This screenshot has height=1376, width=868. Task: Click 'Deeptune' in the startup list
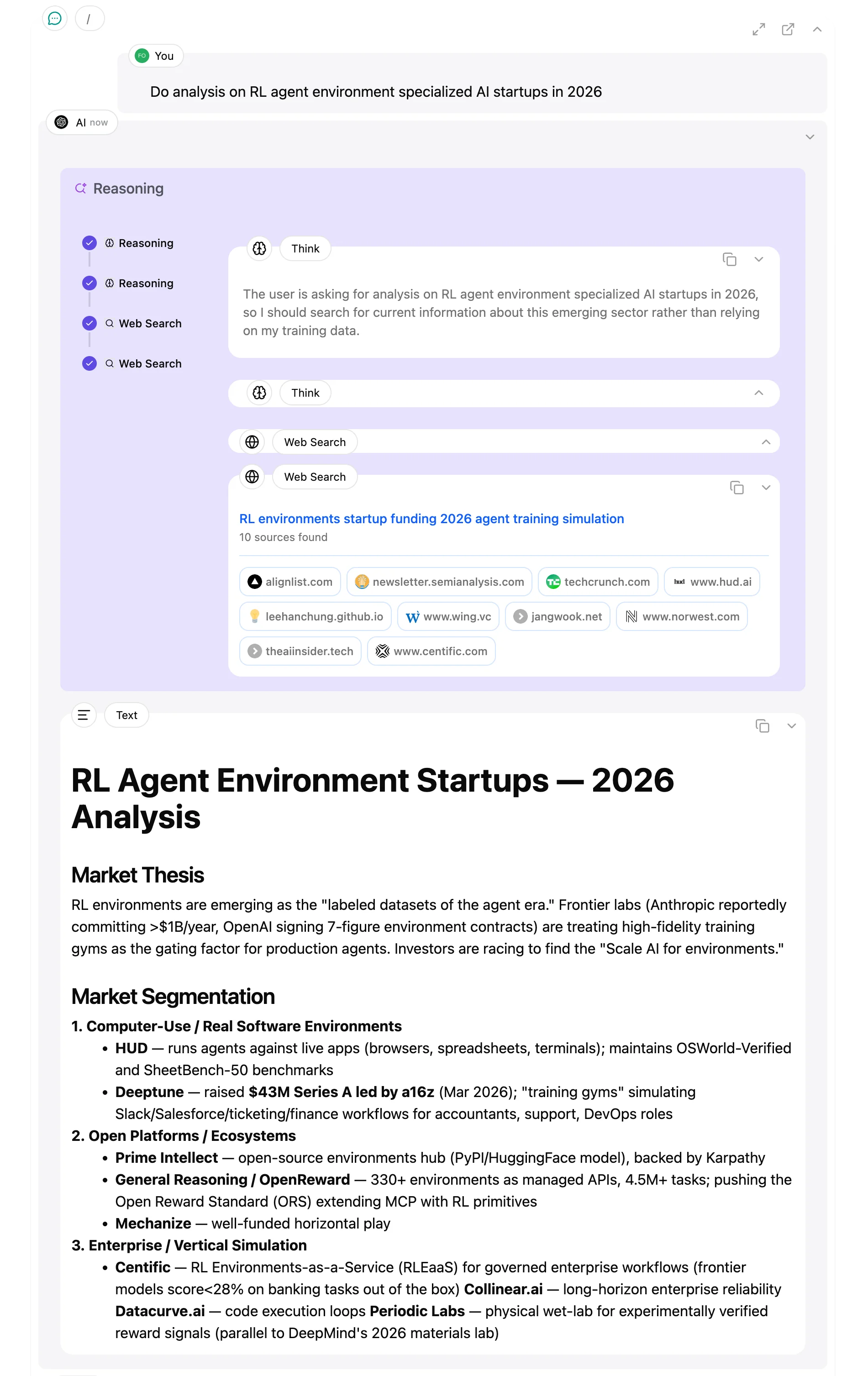coord(149,1092)
